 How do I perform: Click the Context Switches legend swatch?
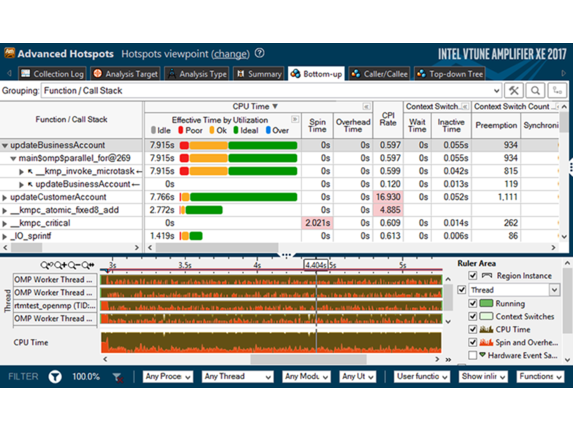pyautogui.click(x=486, y=316)
